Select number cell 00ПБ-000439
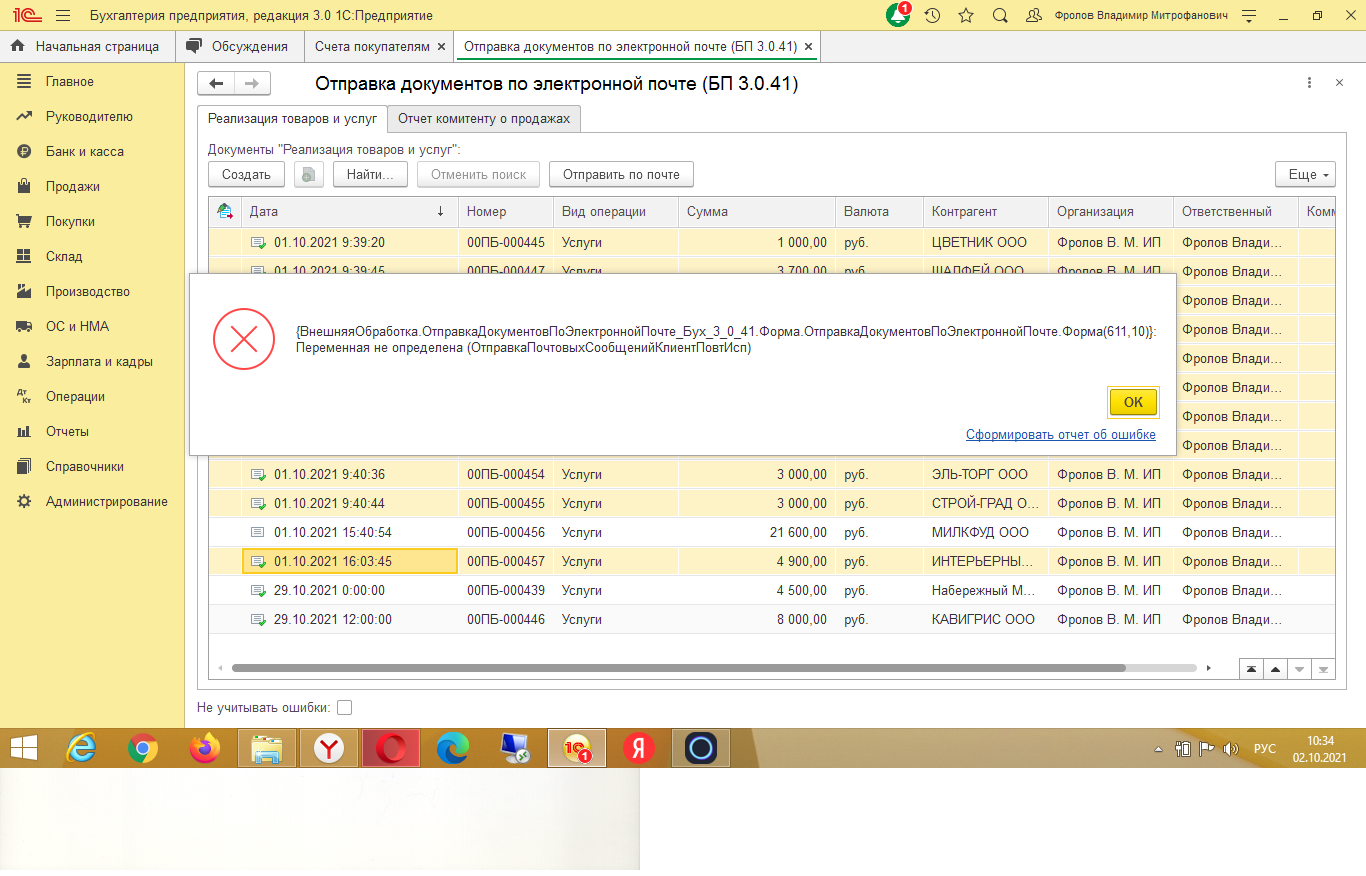 (x=505, y=590)
